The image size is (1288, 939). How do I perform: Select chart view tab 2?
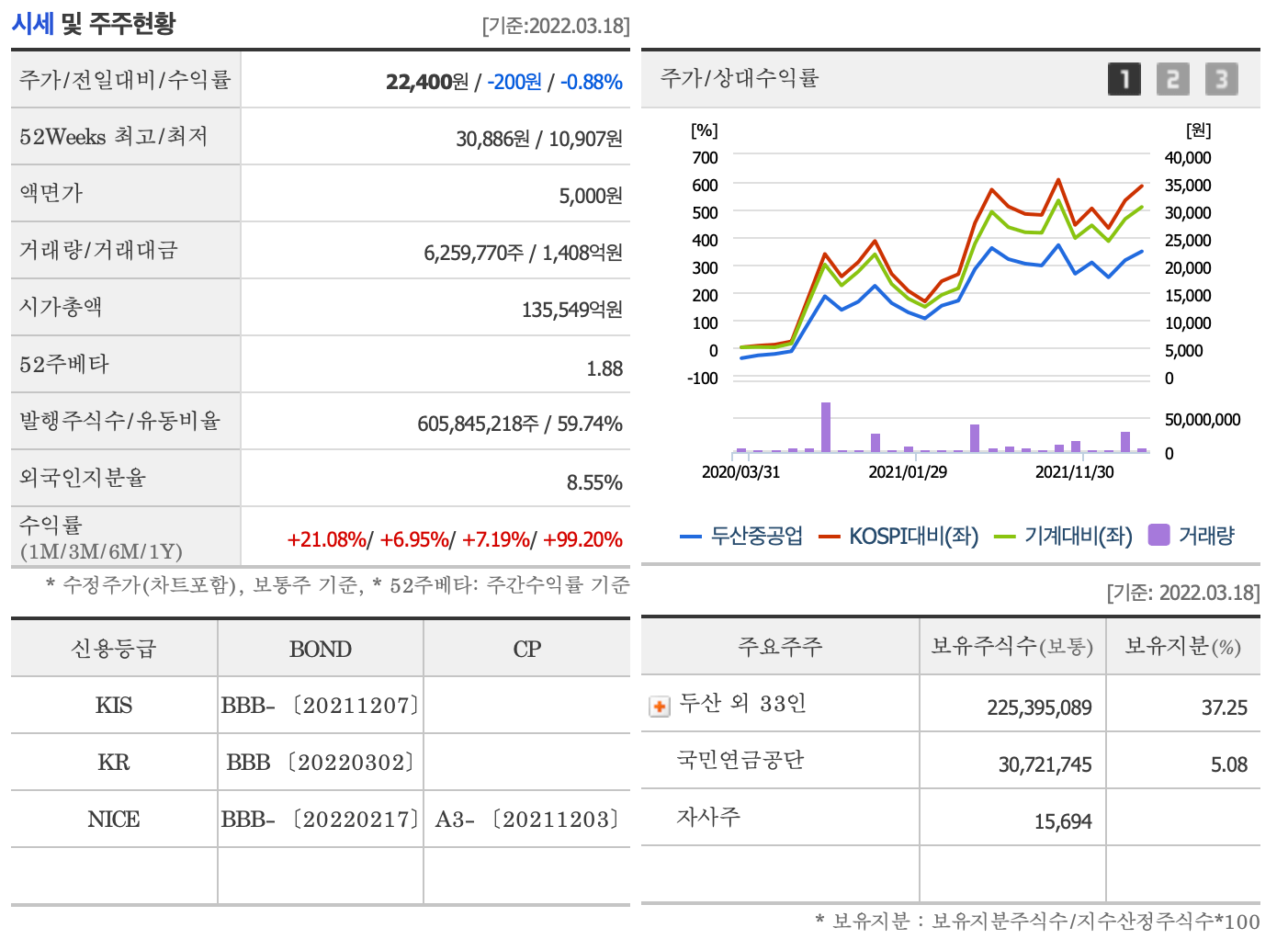pyautogui.click(x=1172, y=79)
